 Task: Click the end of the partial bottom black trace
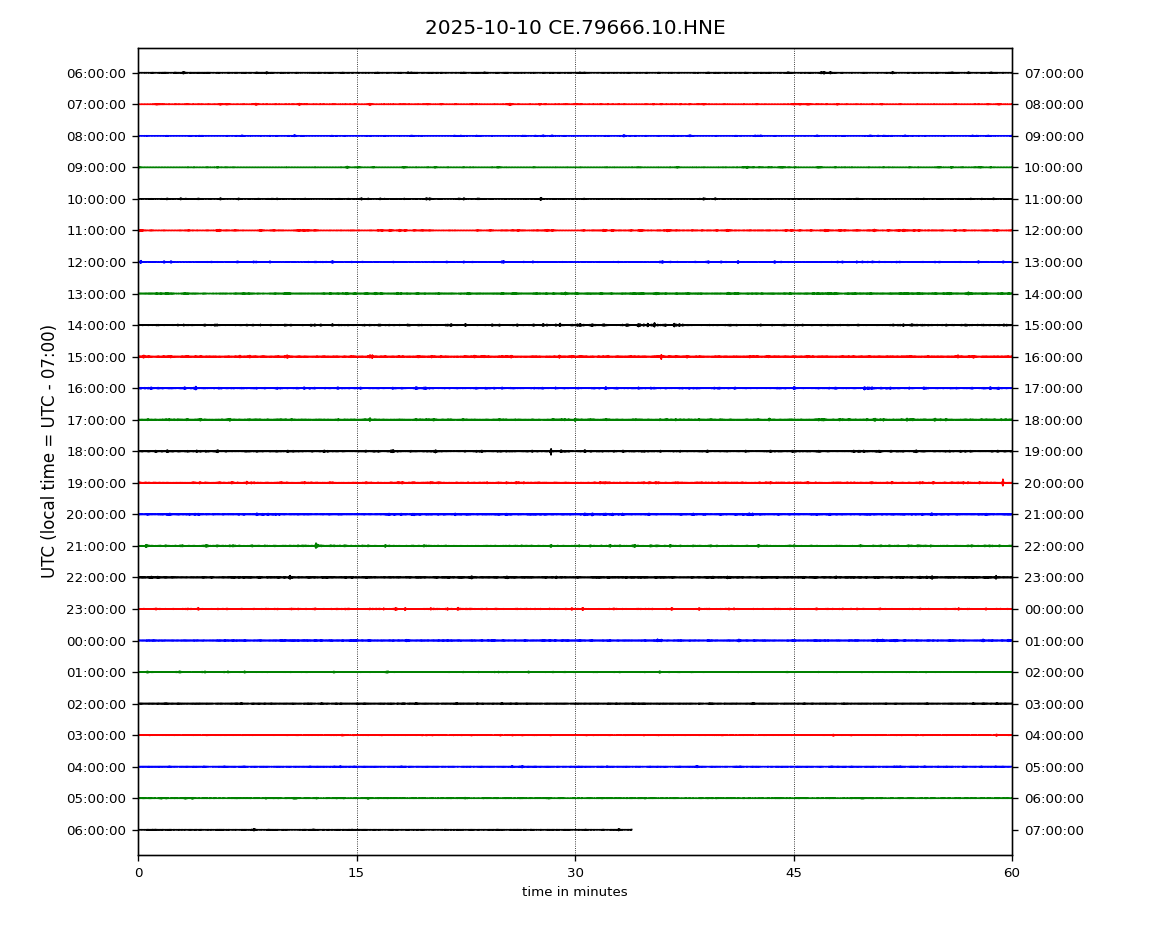pyautogui.click(x=630, y=830)
